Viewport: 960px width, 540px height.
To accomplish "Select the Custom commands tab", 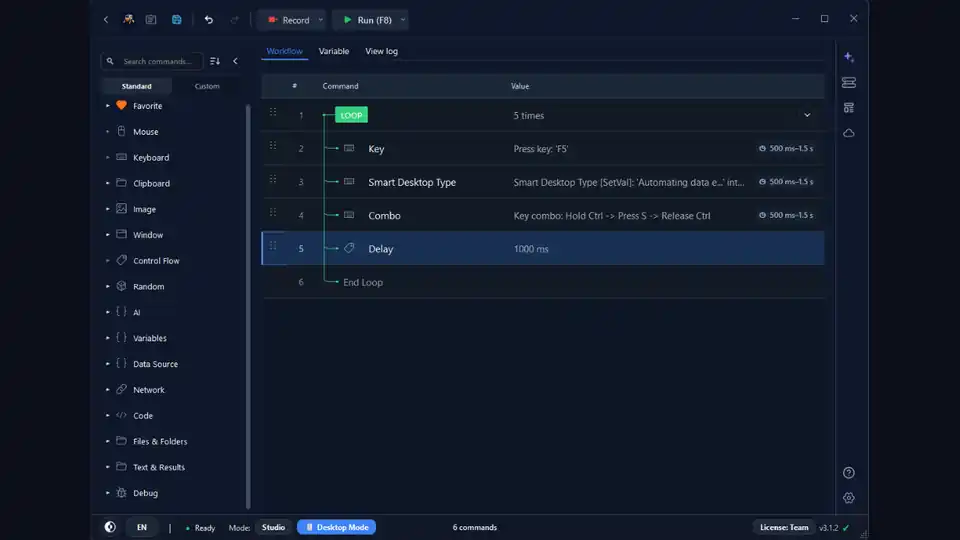I will tap(207, 86).
